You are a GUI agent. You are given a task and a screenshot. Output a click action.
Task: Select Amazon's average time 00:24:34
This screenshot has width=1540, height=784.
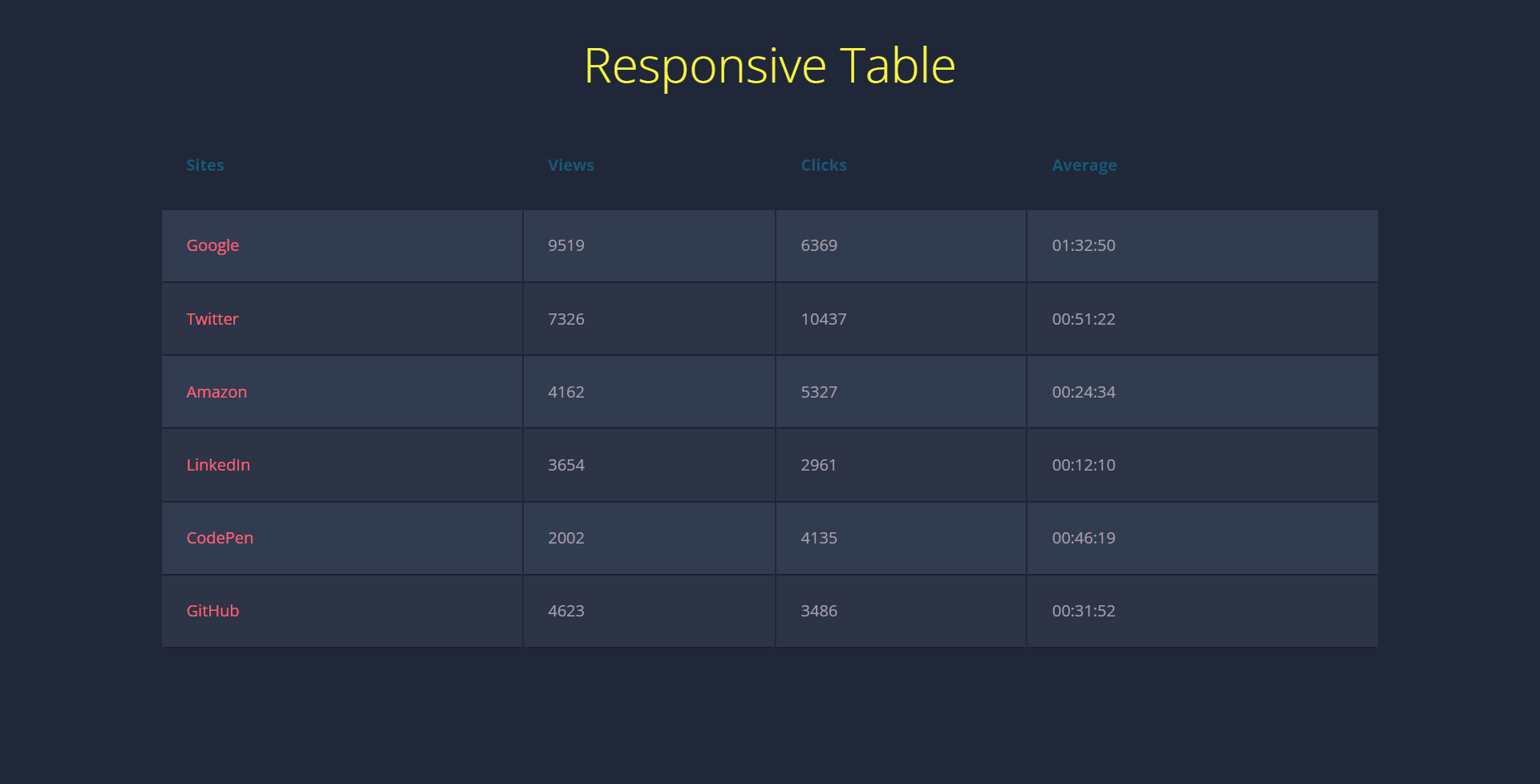[1084, 392]
